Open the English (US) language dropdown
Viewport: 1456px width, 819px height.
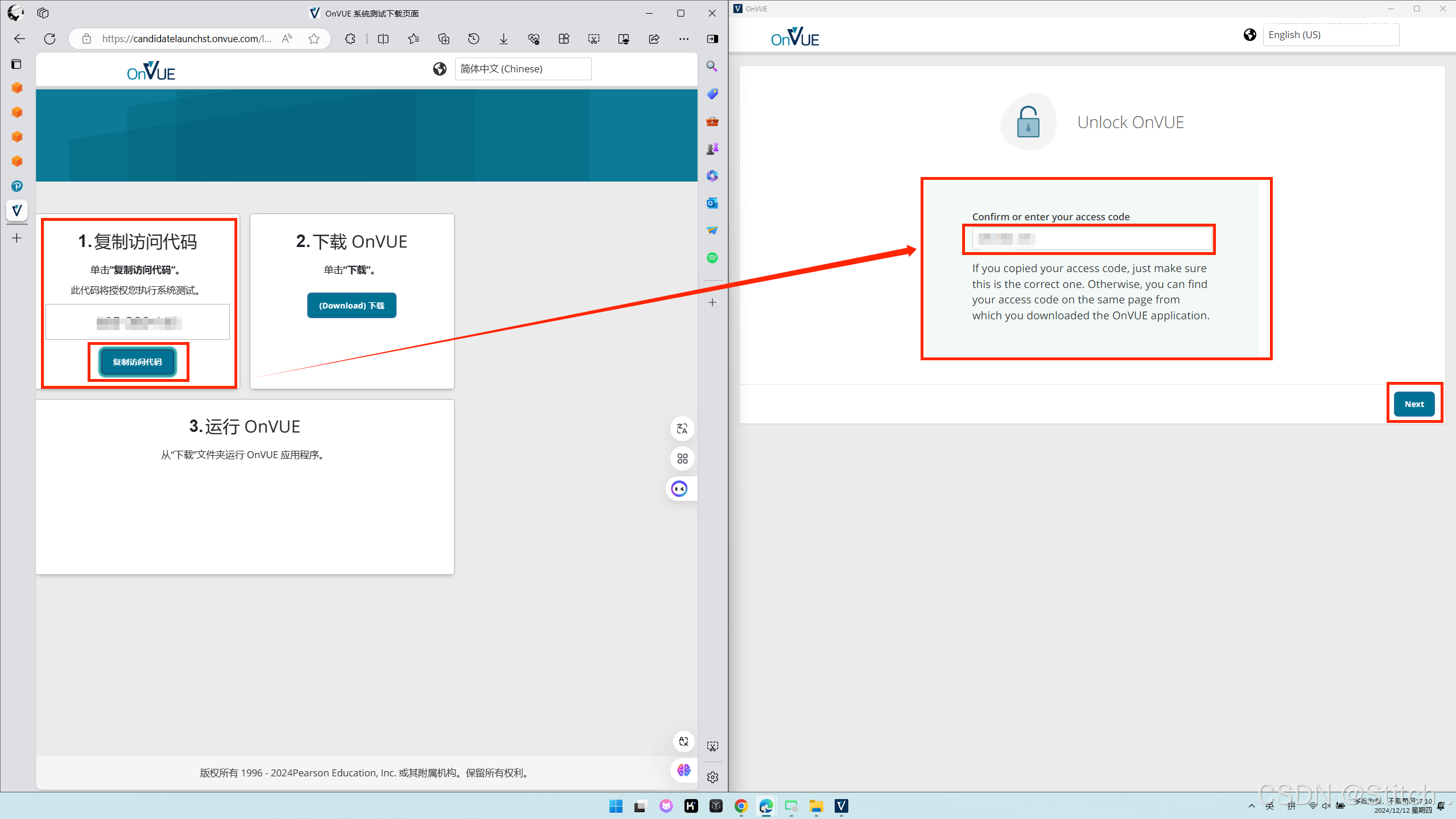[1330, 35]
